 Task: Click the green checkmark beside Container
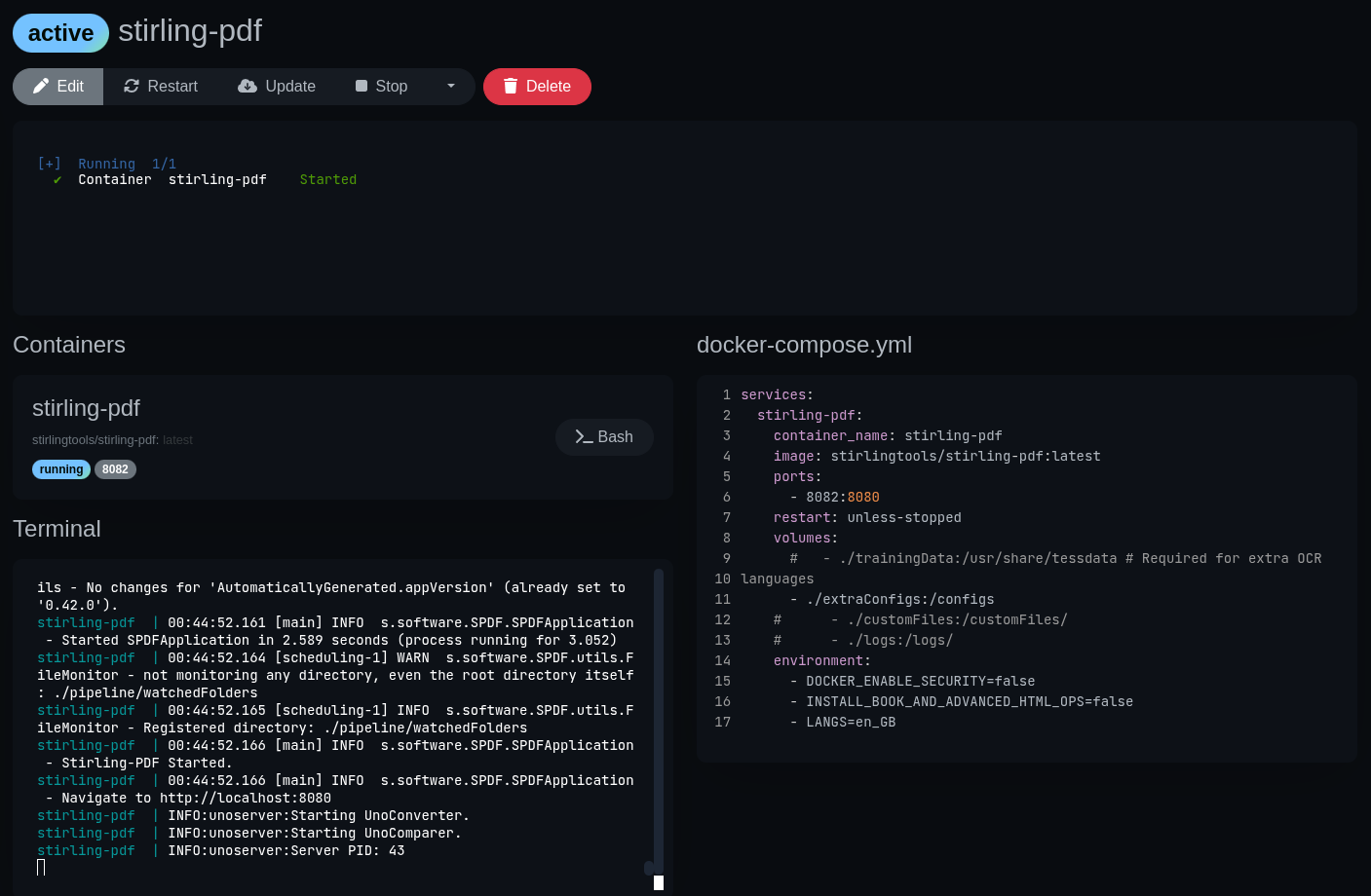(x=57, y=180)
